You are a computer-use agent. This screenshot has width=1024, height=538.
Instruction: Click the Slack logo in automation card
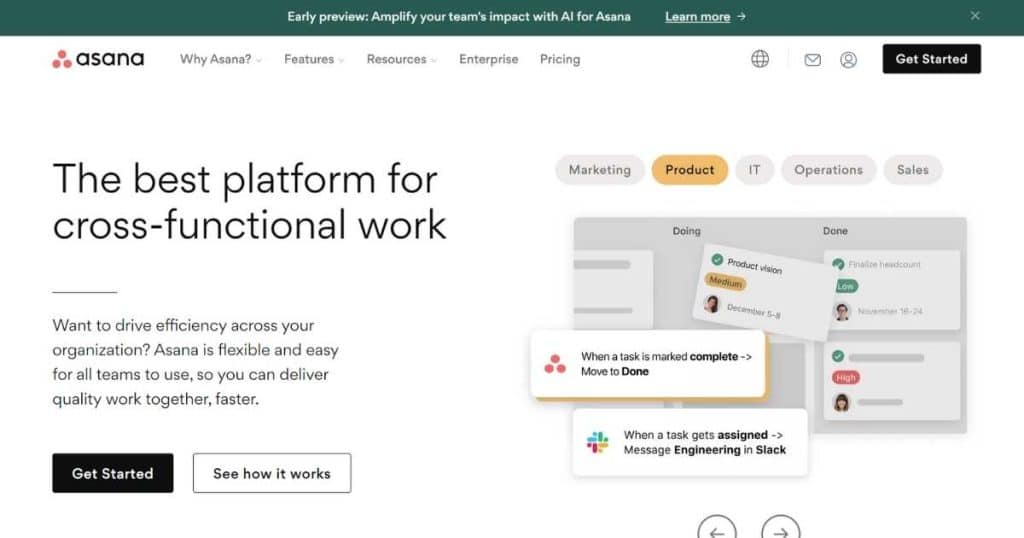tap(598, 442)
